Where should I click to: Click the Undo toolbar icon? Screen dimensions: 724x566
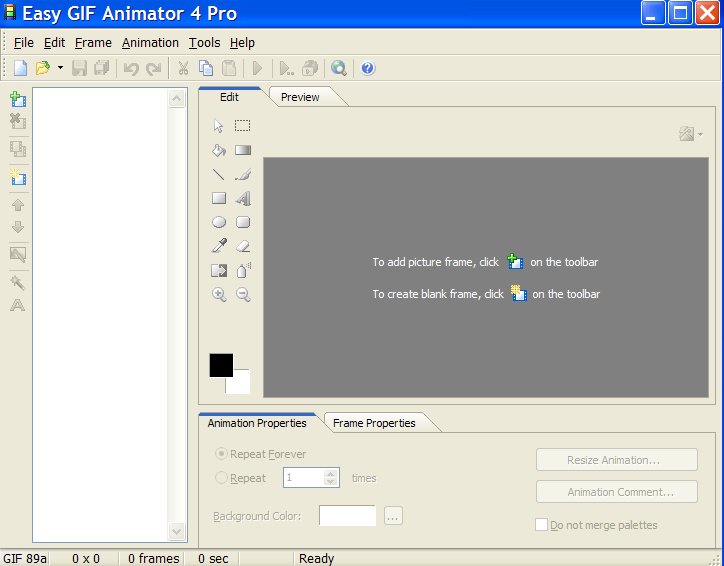[x=131, y=68]
